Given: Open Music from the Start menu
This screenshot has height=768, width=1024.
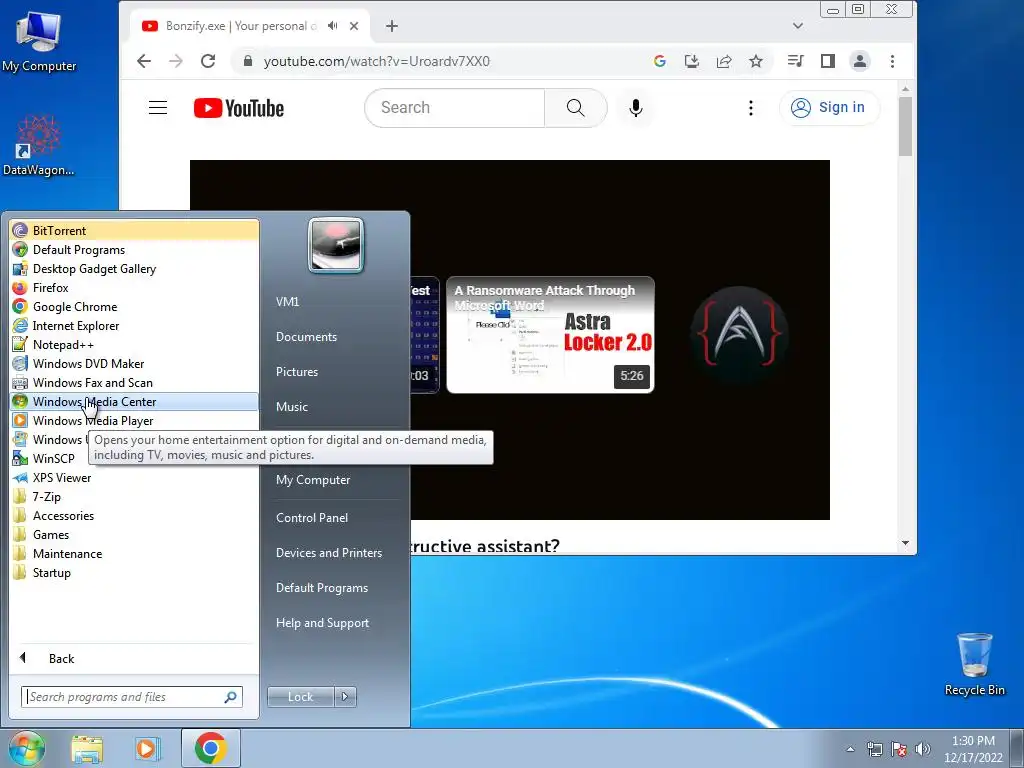Looking at the screenshot, I should [x=292, y=407].
